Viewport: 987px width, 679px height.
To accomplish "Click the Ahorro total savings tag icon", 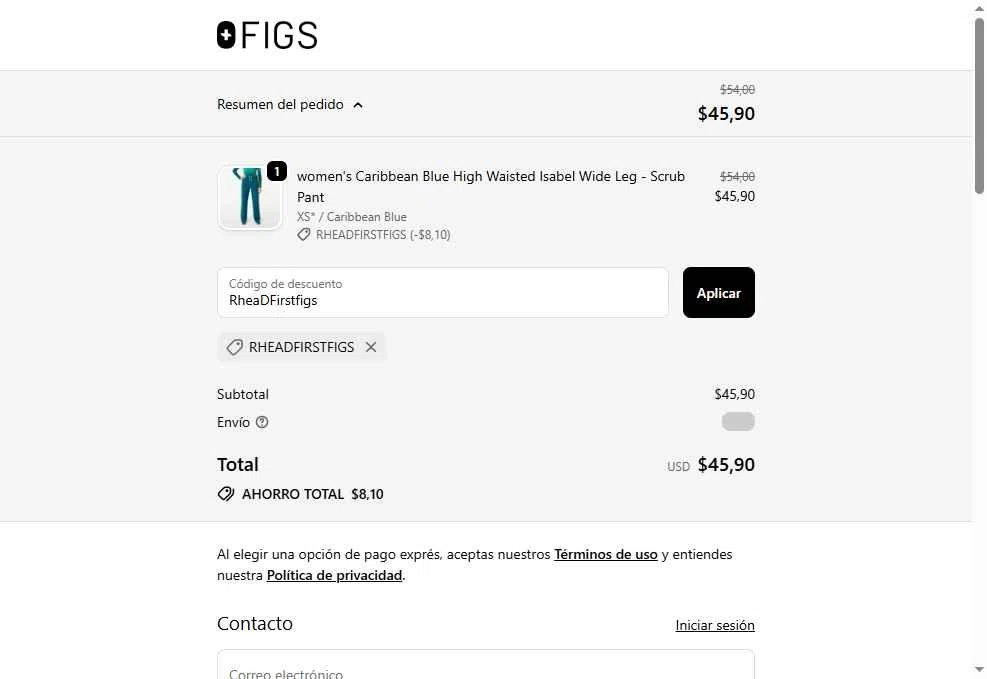I will pos(226,494).
